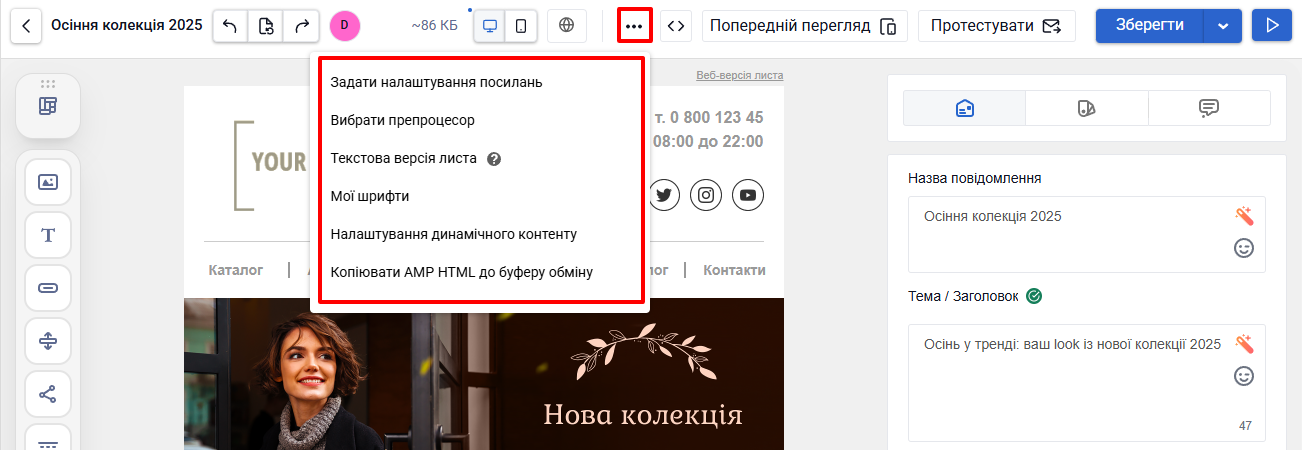Open help icon next to Текстова версія листа
This screenshot has height=450, width=1302.
493,158
